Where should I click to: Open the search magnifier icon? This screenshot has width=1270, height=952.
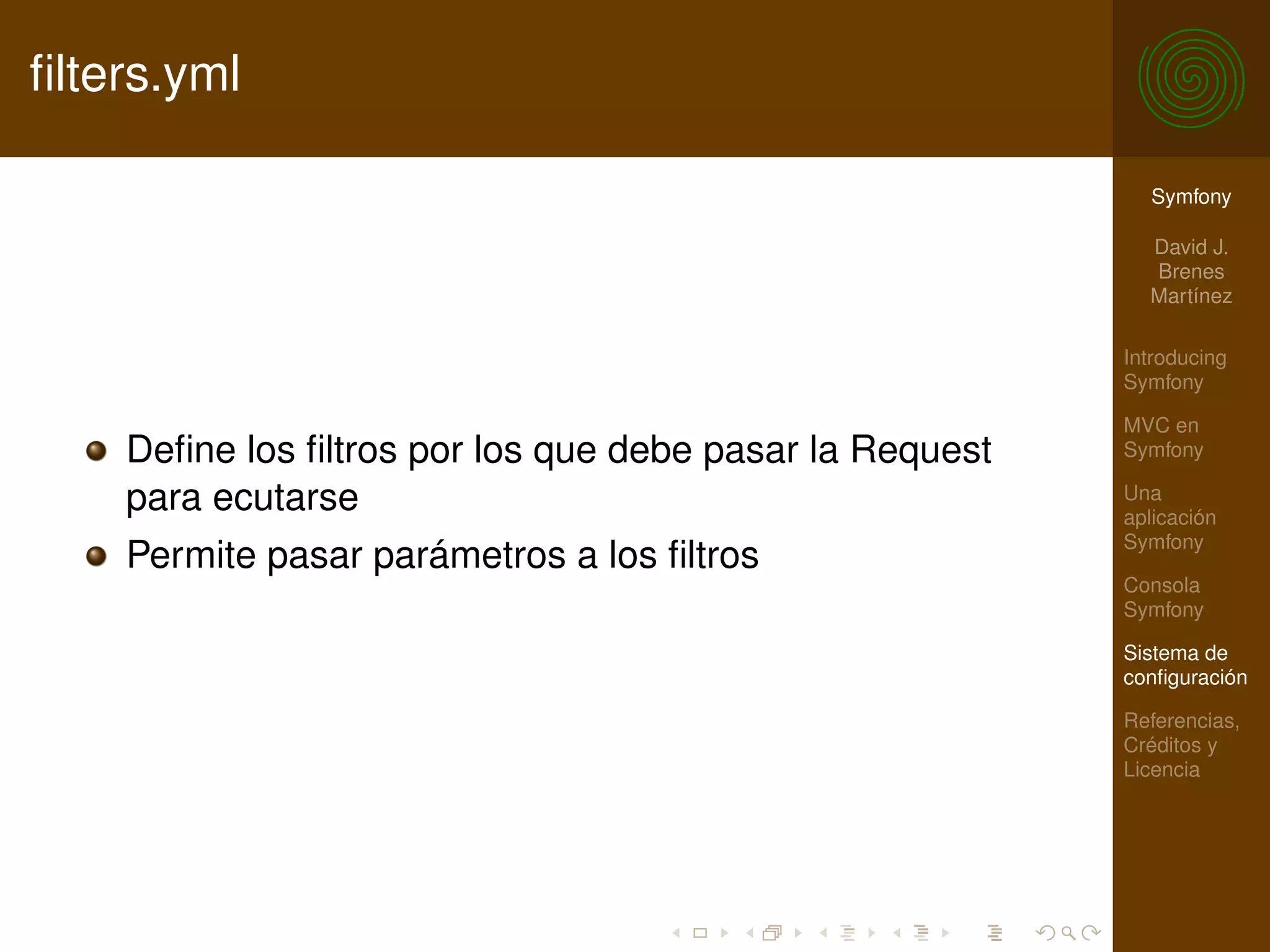pyautogui.click(x=1068, y=933)
